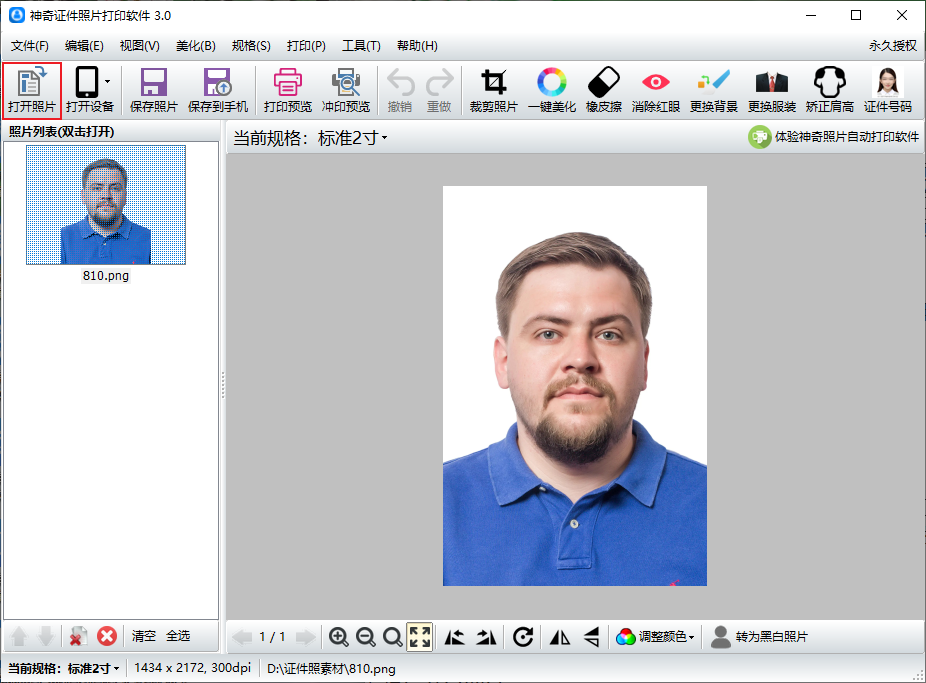Click the 全选 select all button
The width and height of the screenshot is (926, 683).
click(178, 636)
